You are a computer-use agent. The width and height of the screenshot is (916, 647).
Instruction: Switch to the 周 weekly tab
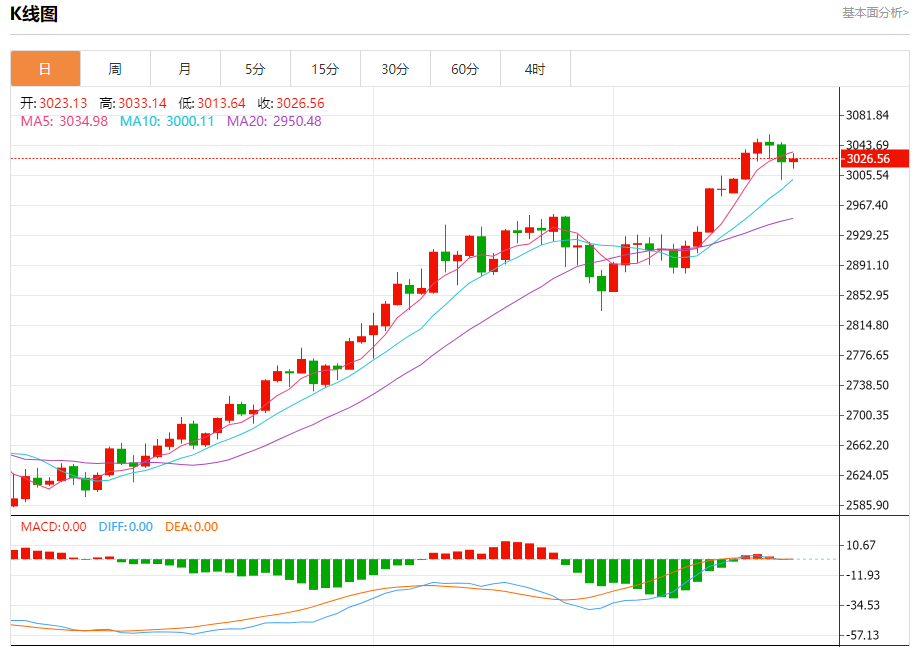115,69
